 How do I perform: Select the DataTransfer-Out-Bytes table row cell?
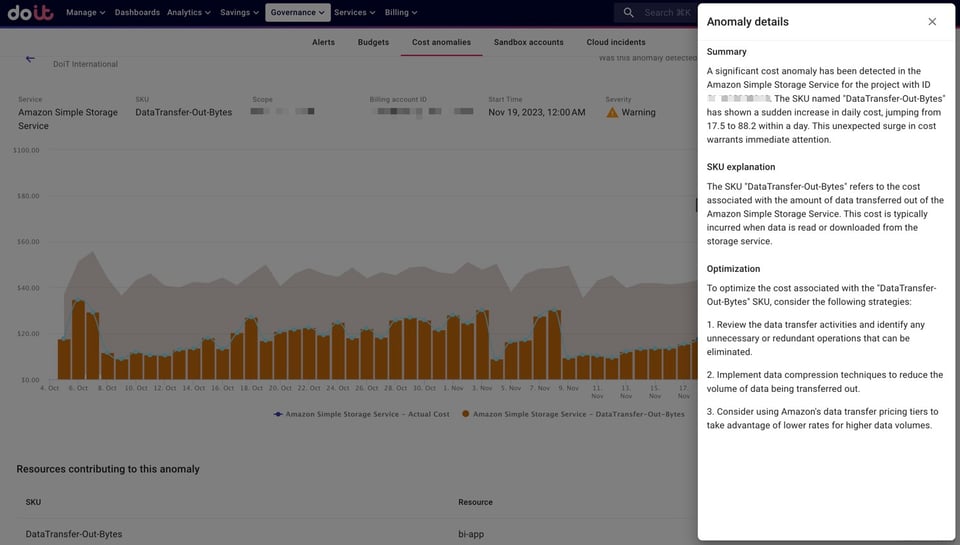click(x=74, y=534)
